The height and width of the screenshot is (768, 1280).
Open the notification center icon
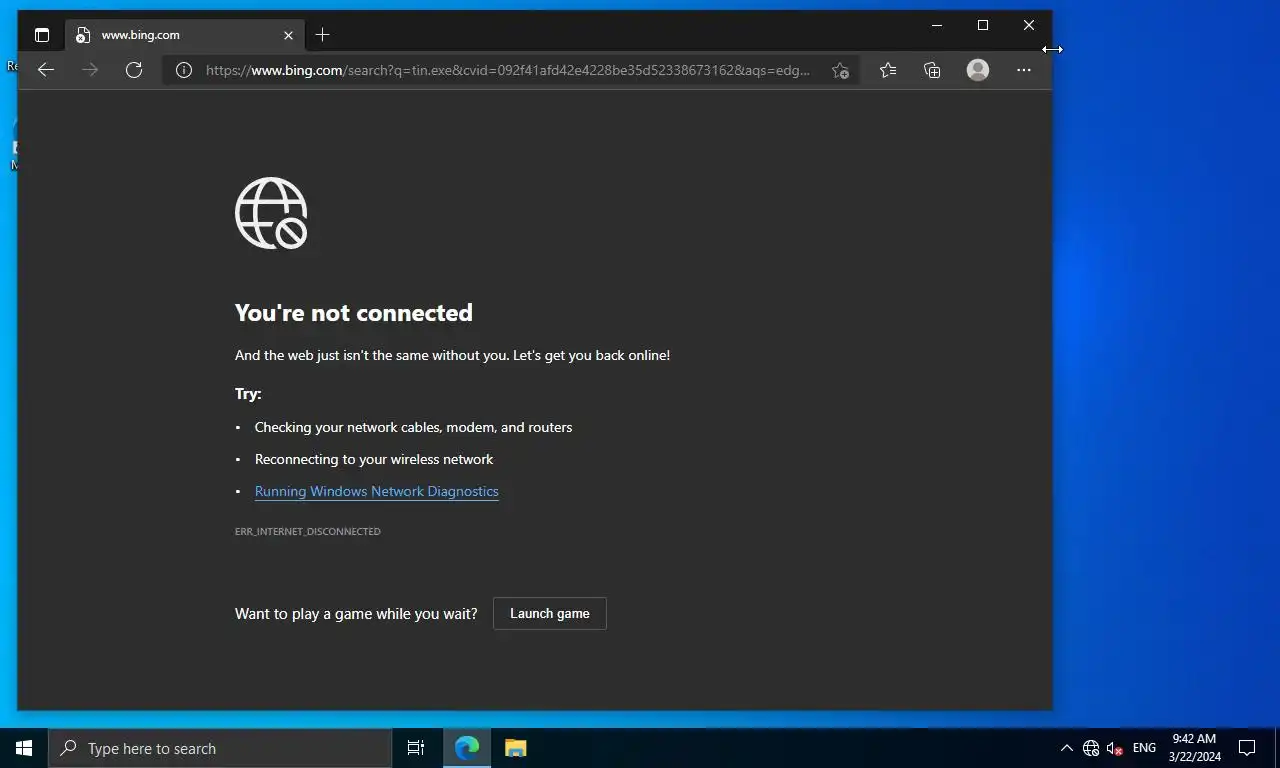(1247, 748)
